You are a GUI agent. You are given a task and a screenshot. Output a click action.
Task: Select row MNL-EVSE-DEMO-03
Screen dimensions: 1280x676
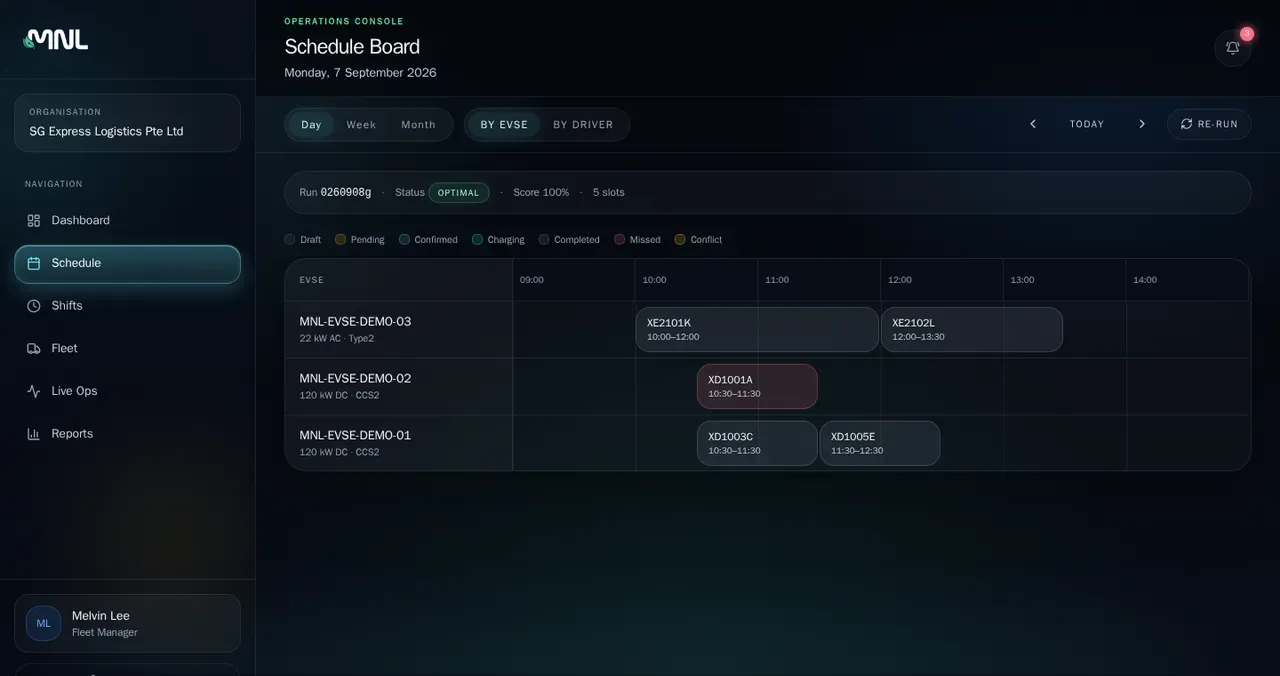[399, 330]
